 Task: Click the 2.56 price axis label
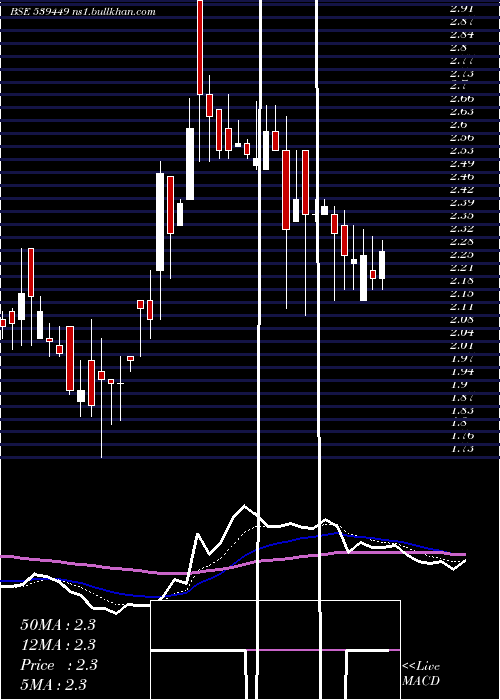(462, 138)
